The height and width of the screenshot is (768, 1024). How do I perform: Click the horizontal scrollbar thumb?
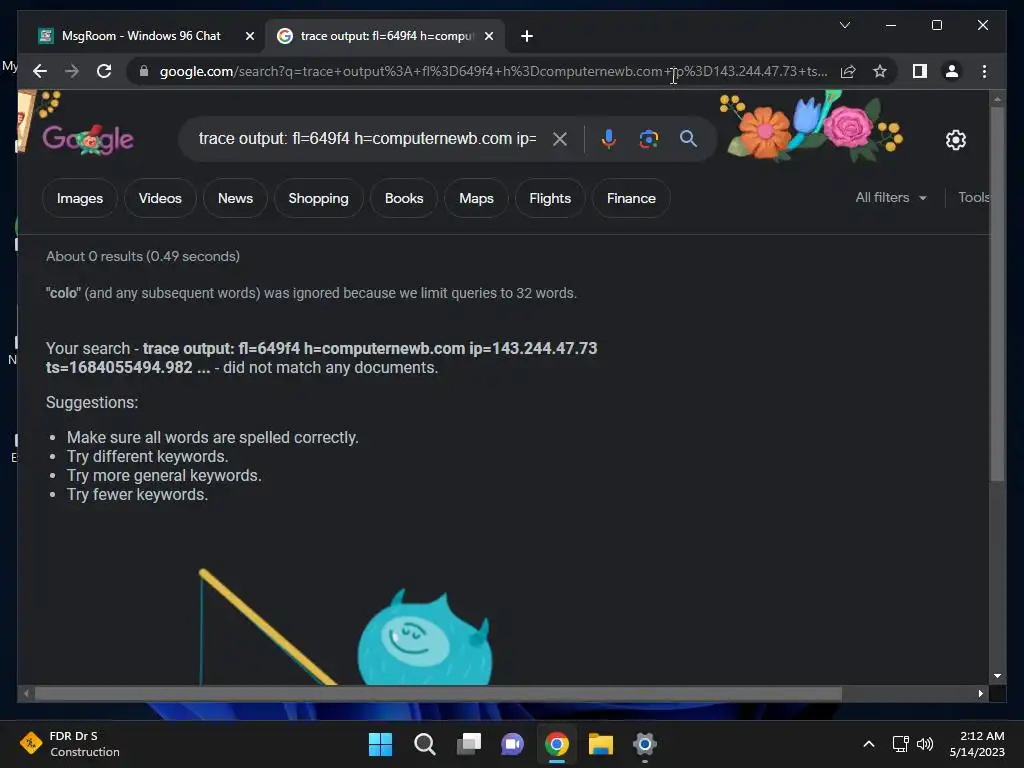click(438, 694)
